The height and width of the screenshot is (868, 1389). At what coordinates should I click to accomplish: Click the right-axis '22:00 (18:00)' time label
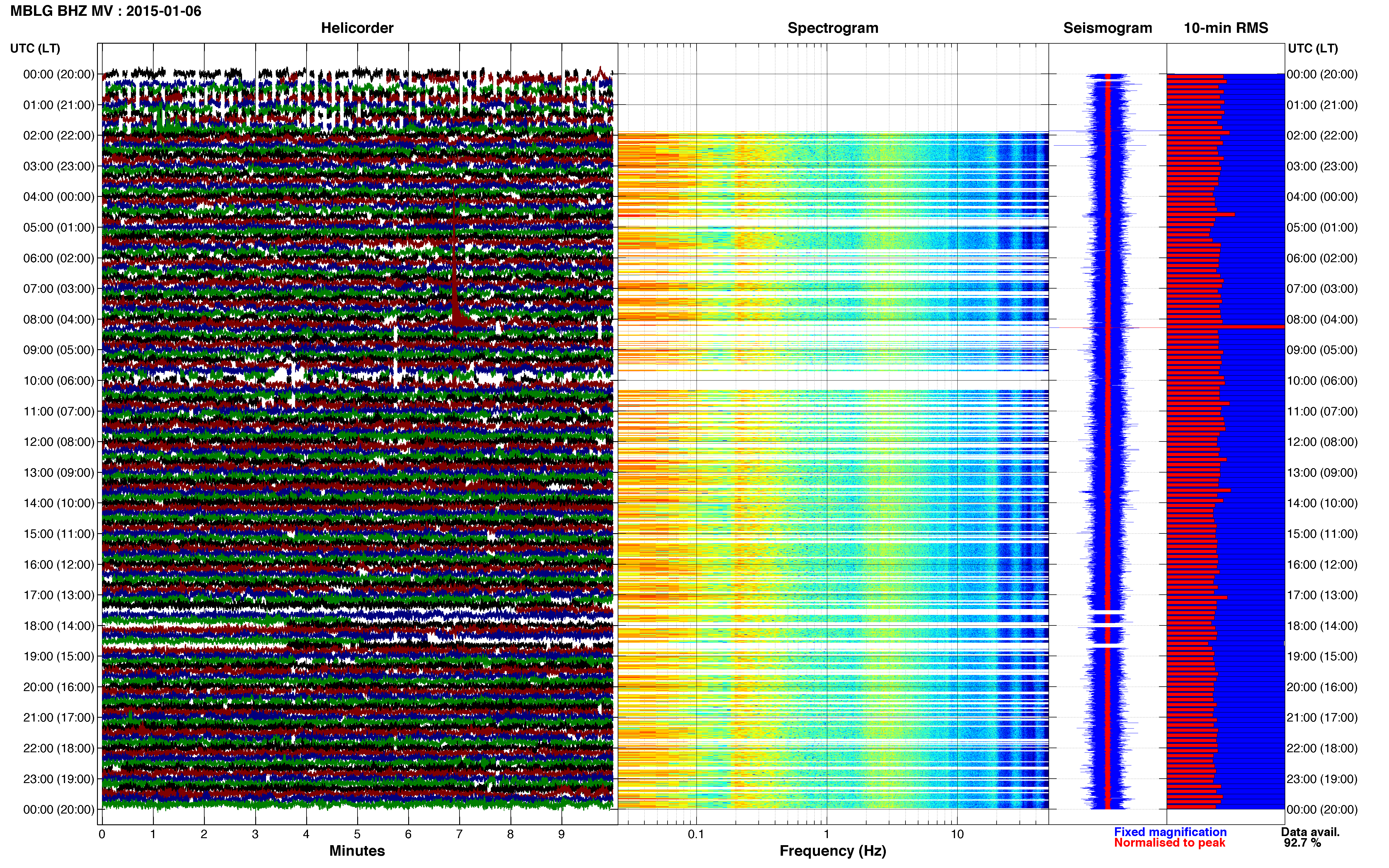[x=1322, y=748]
